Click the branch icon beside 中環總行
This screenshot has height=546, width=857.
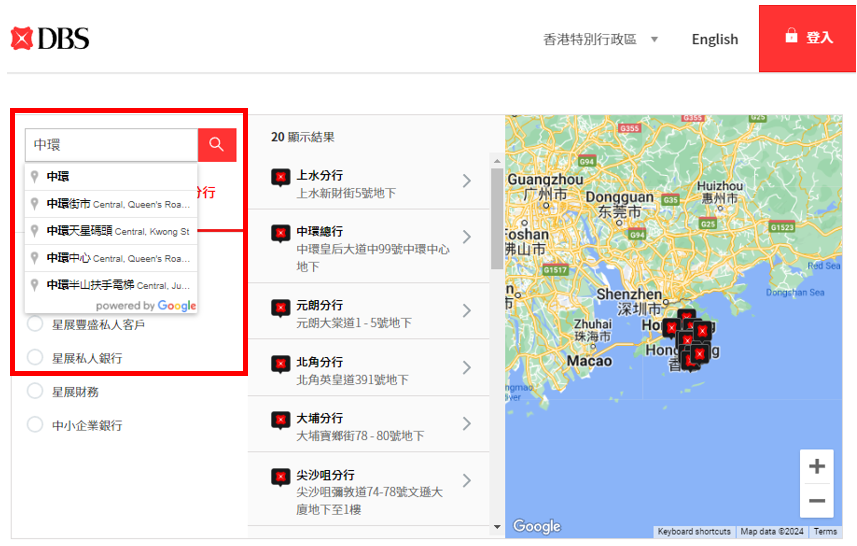point(281,233)
